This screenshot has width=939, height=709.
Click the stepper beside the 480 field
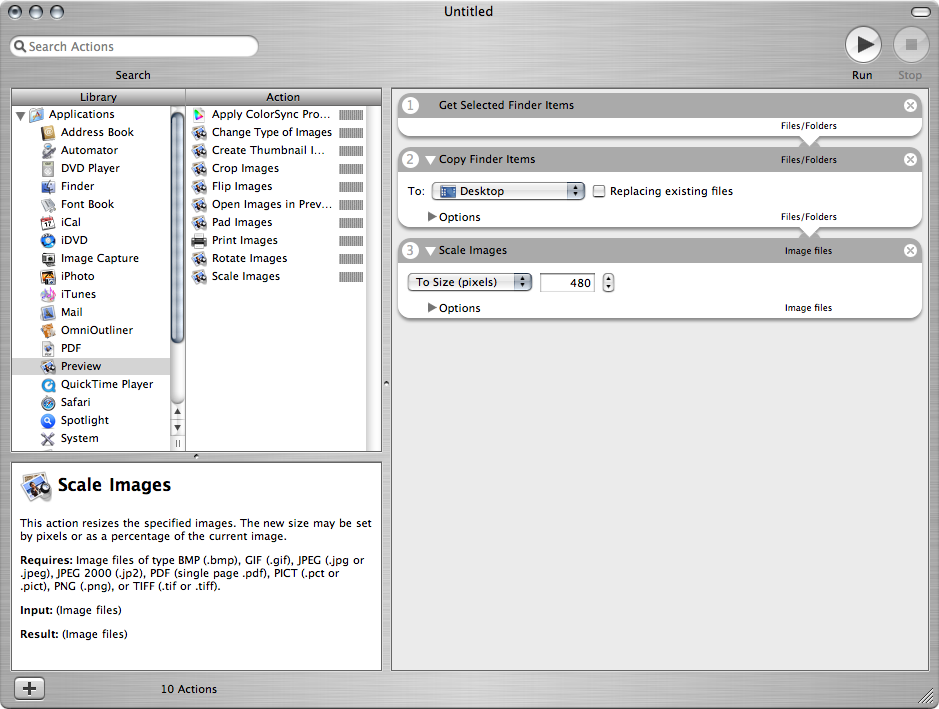[x=608, y=282]
